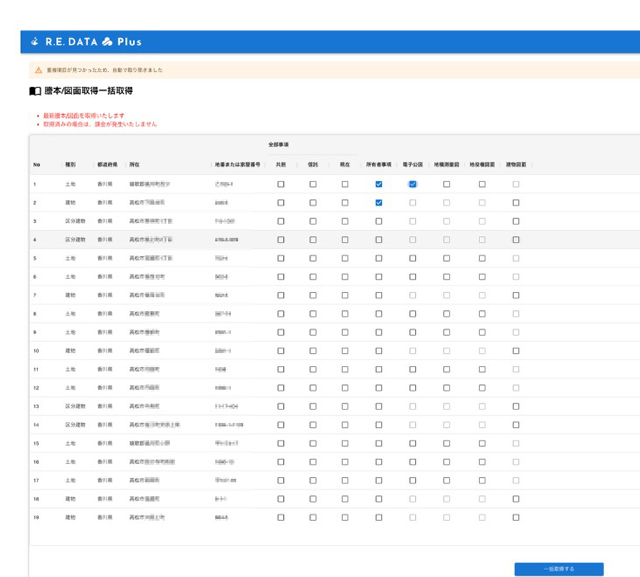Uncheck 所有者事項 checkbox in row 1

379,184
